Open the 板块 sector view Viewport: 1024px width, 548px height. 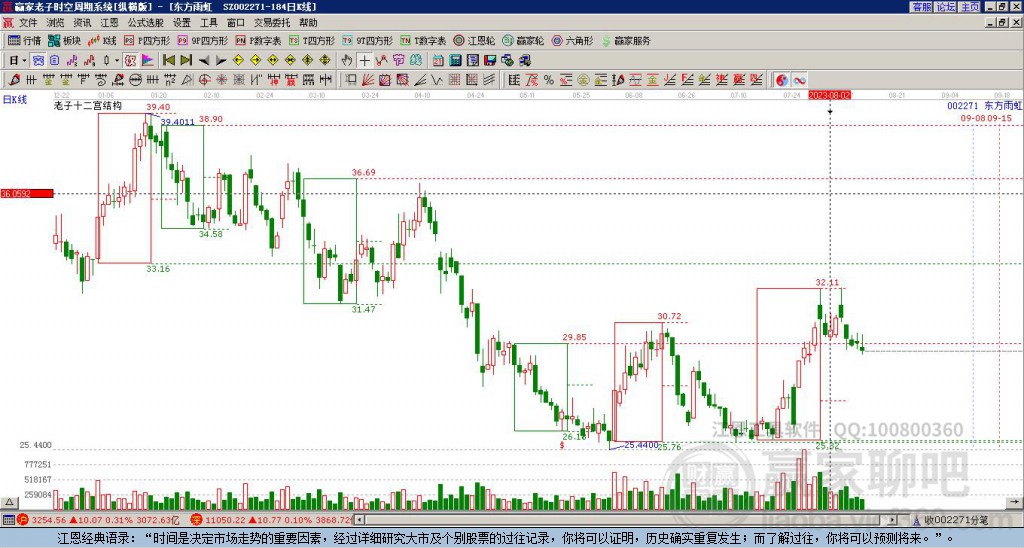click(x=64, y=41)
